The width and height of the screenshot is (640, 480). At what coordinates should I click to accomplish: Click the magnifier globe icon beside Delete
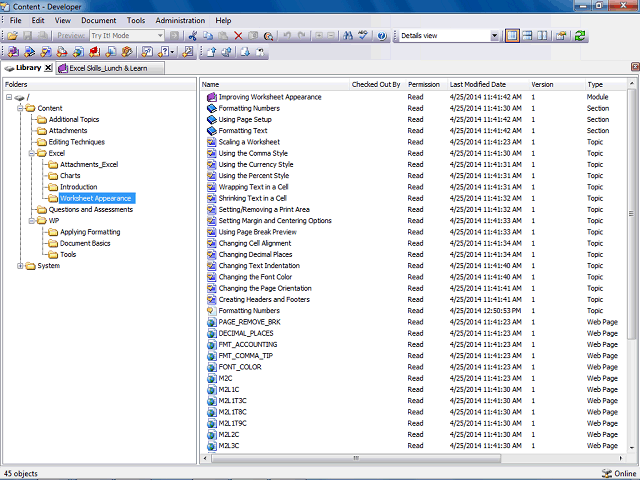(x=268, y=36)
